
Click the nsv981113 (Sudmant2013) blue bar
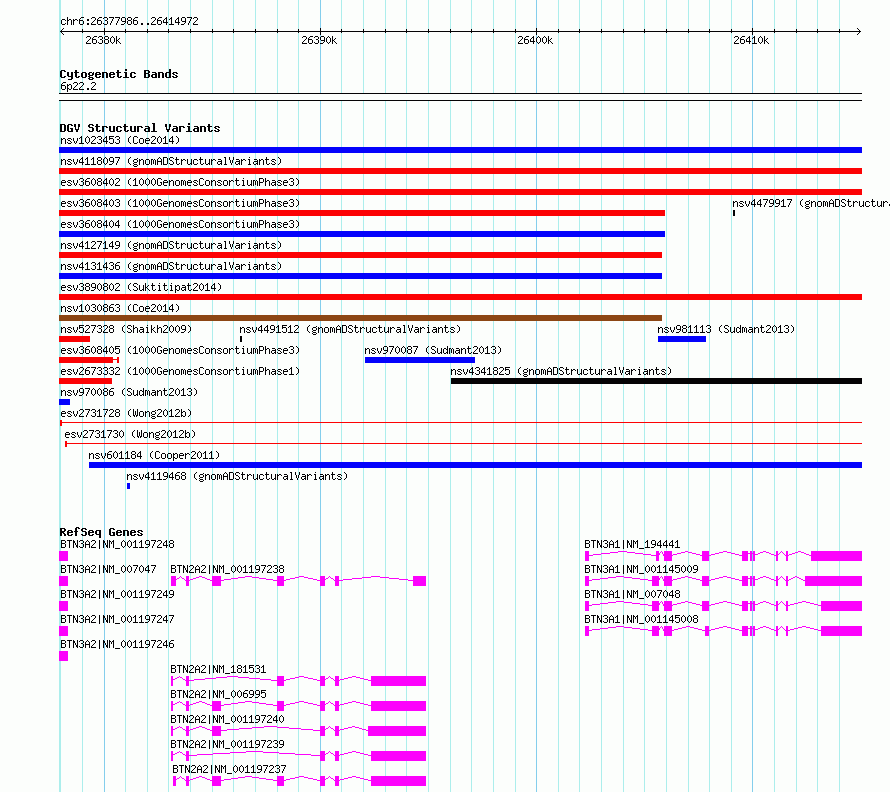tap(682, 339)
